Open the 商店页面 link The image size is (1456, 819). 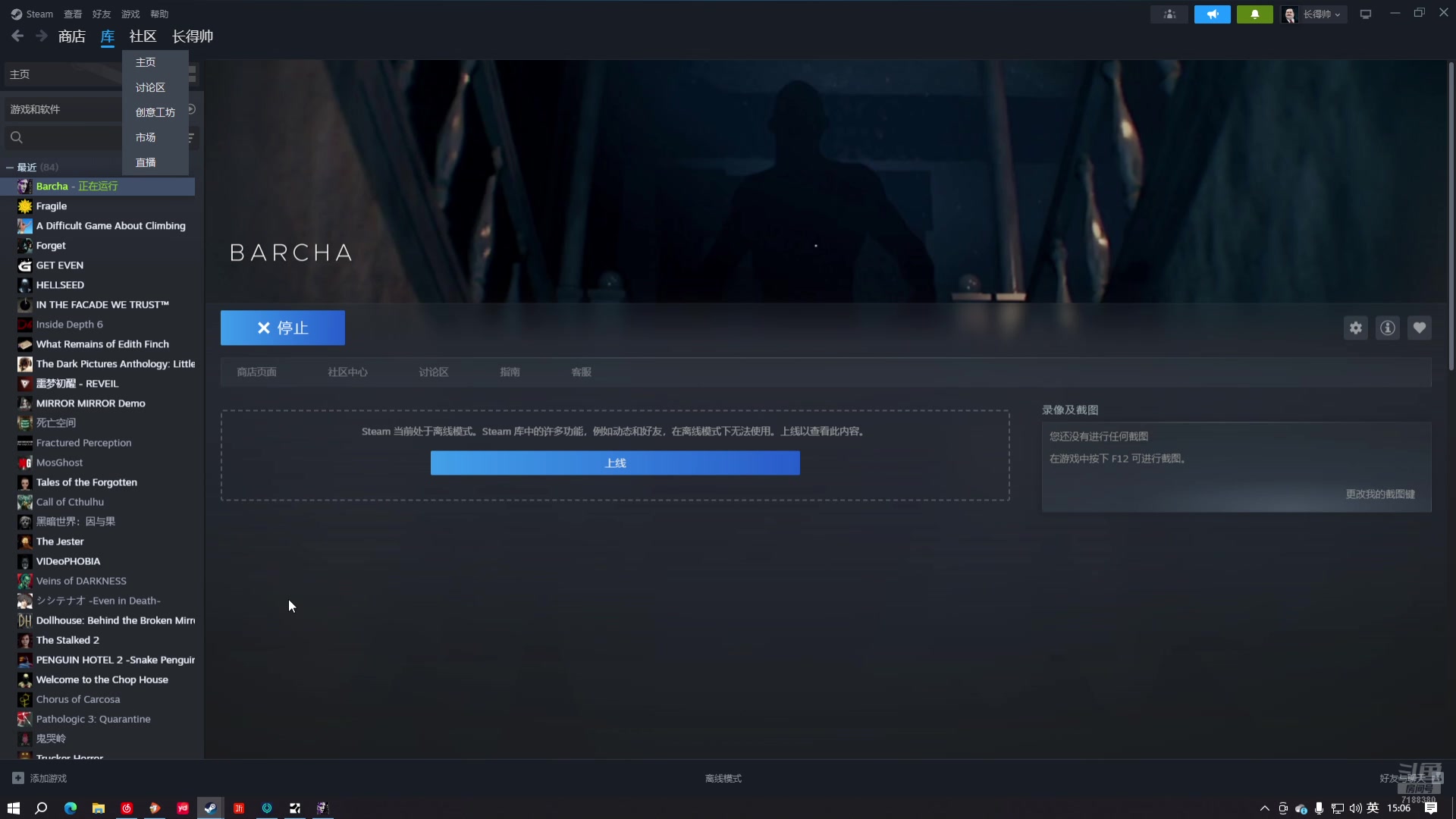(256, 372)
